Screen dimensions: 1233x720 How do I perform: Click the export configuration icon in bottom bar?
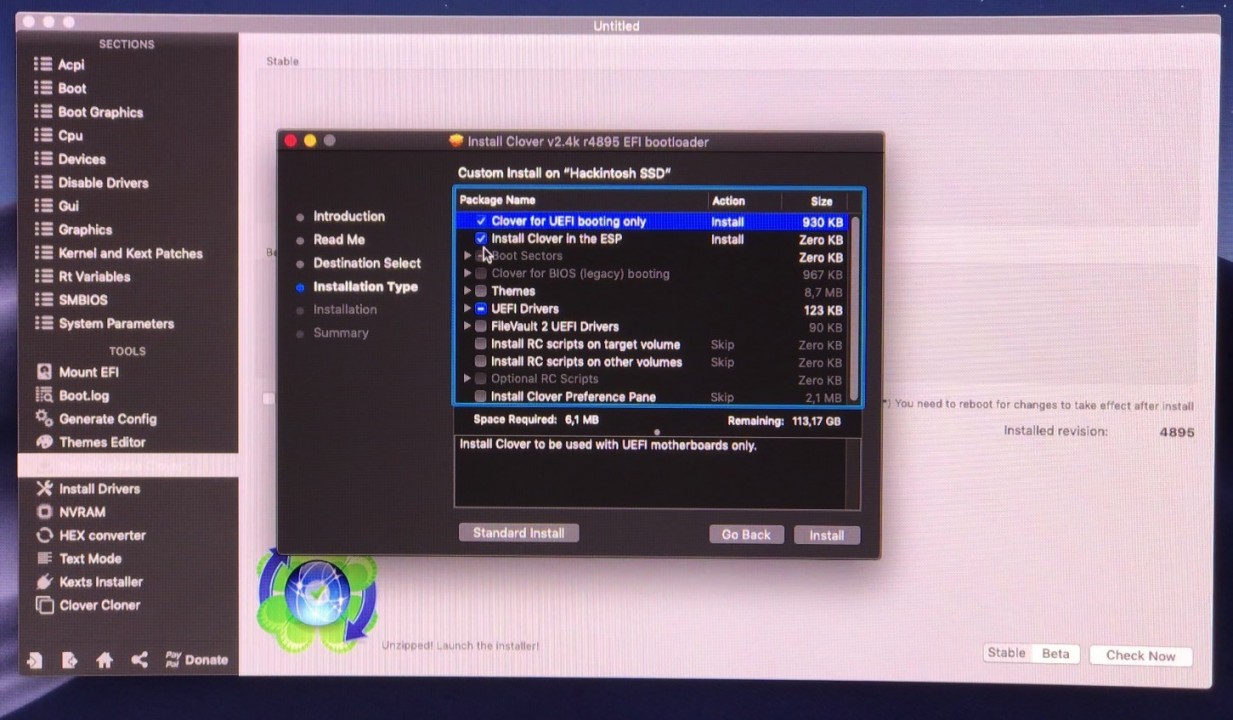pos(69,660)
